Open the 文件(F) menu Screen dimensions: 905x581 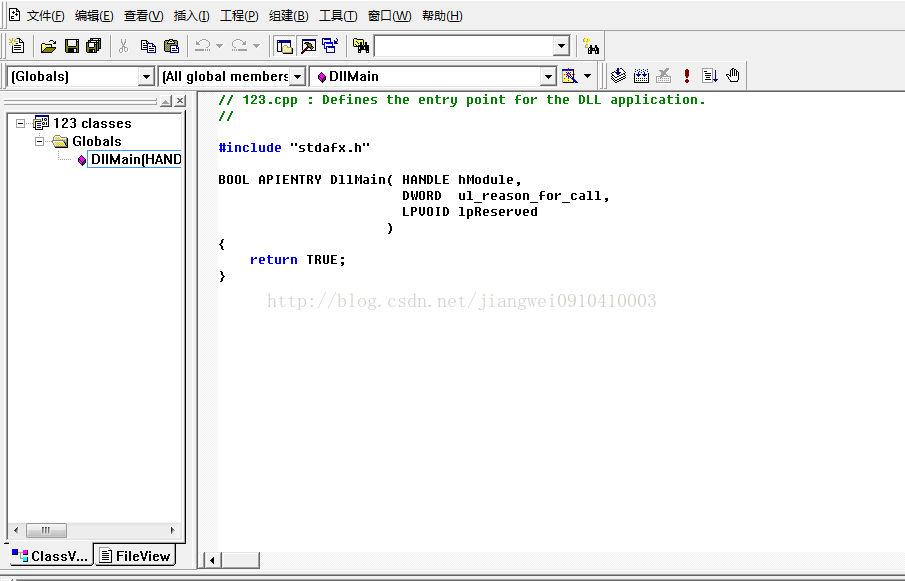46,16
